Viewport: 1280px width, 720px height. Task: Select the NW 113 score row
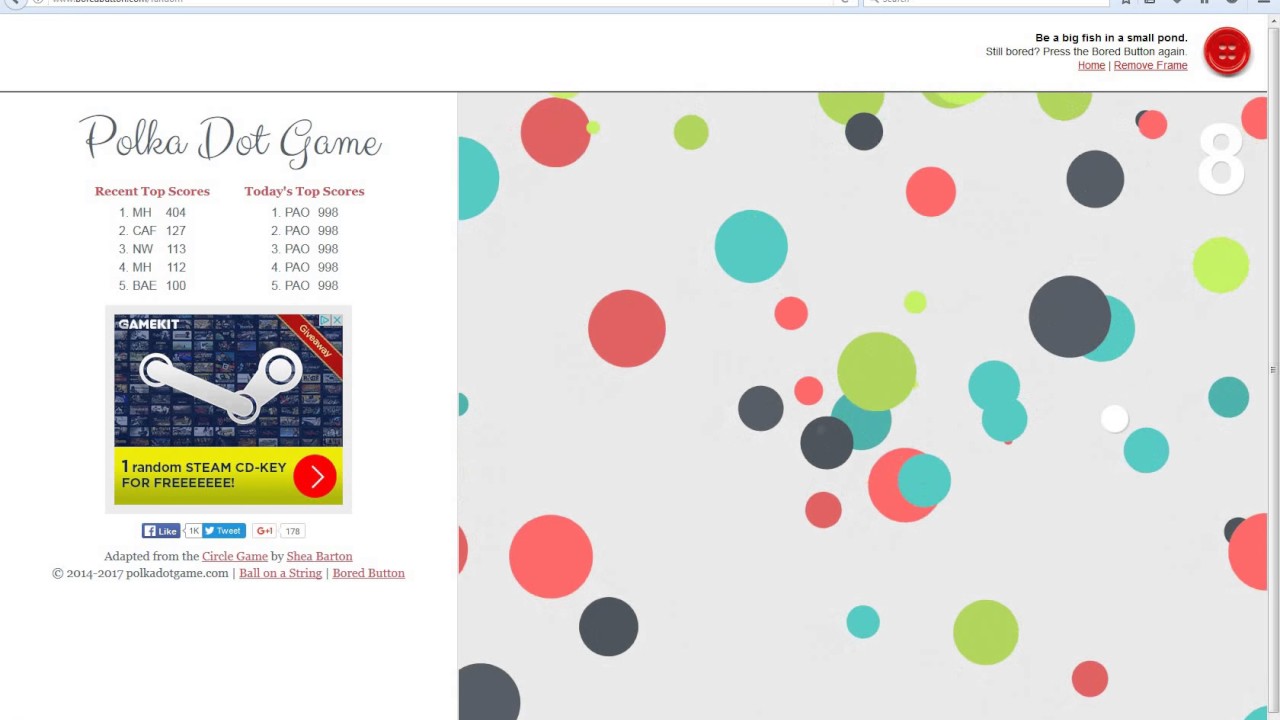click(x=152, y=249)
